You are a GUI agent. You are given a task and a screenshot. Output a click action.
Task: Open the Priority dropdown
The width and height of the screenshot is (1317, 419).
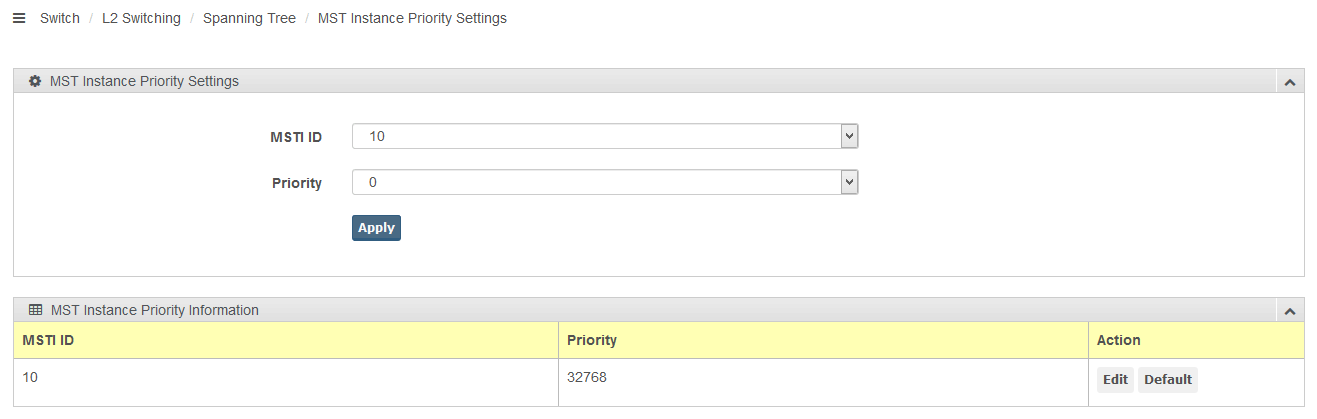[605, 182]
